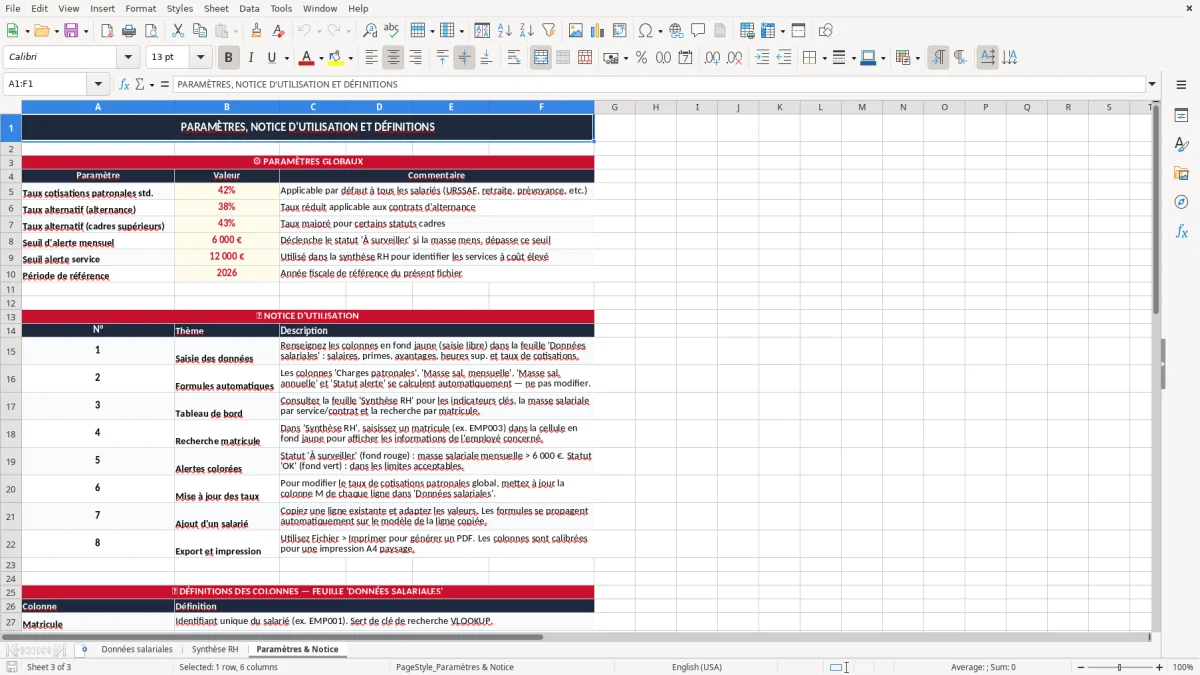Image resolution: width=1200 pixels, height=675 pixels.
Task: Click the Sort Ascending icon
Action: click(504, 31)
